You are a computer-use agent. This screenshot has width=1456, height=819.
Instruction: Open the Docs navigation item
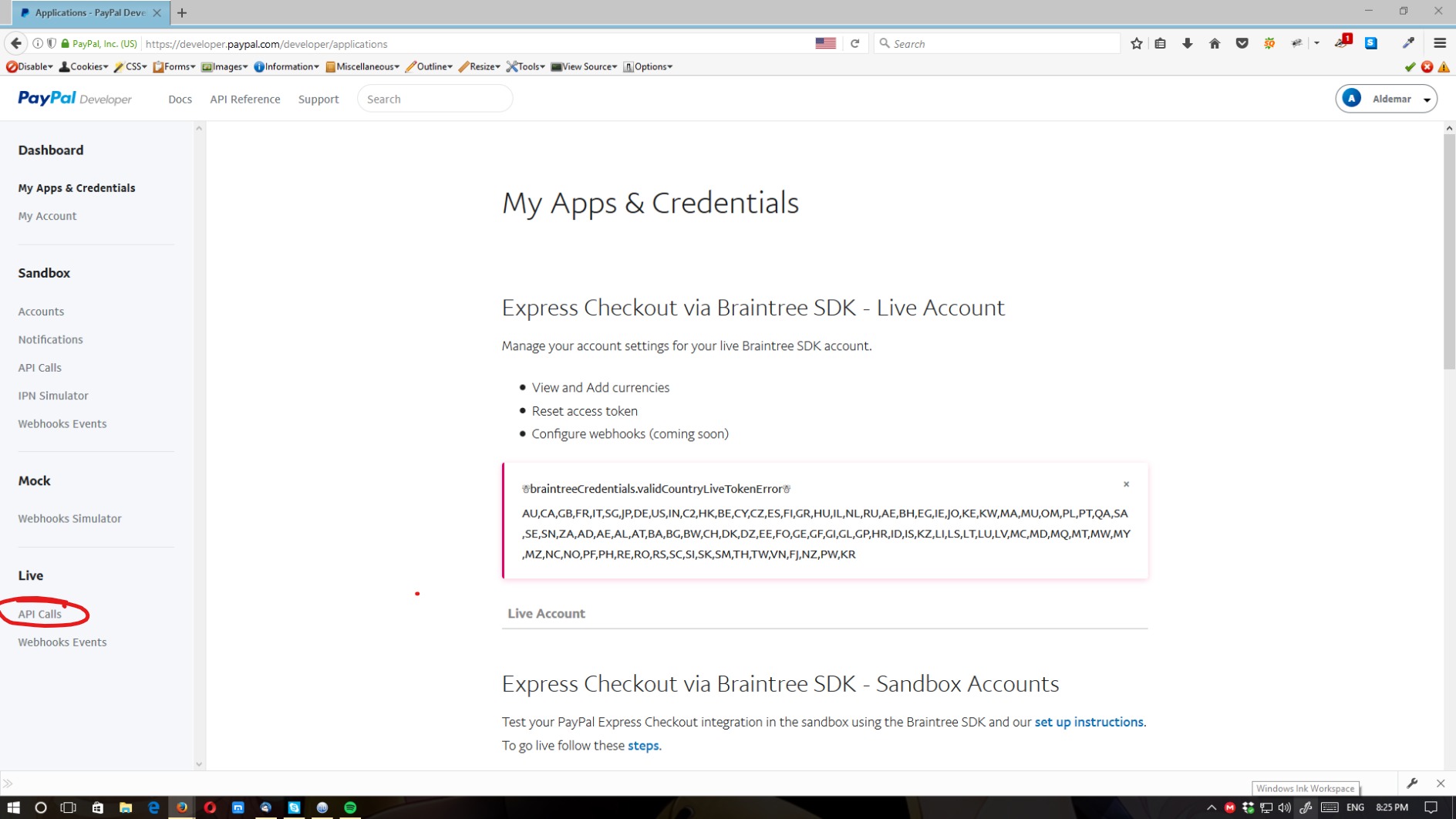[x=180, y=99]
